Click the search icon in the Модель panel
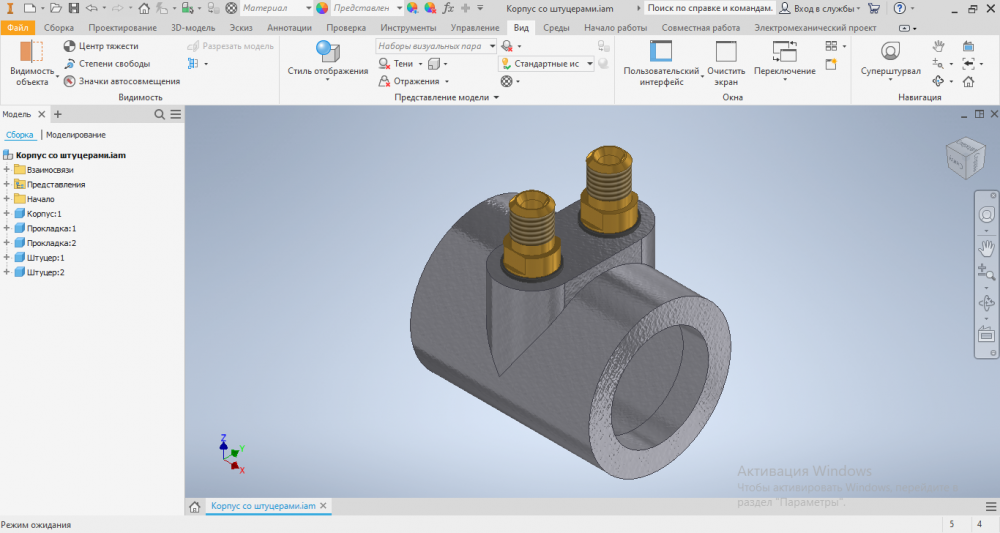1000x533 pixels. [x=160, y=115]
